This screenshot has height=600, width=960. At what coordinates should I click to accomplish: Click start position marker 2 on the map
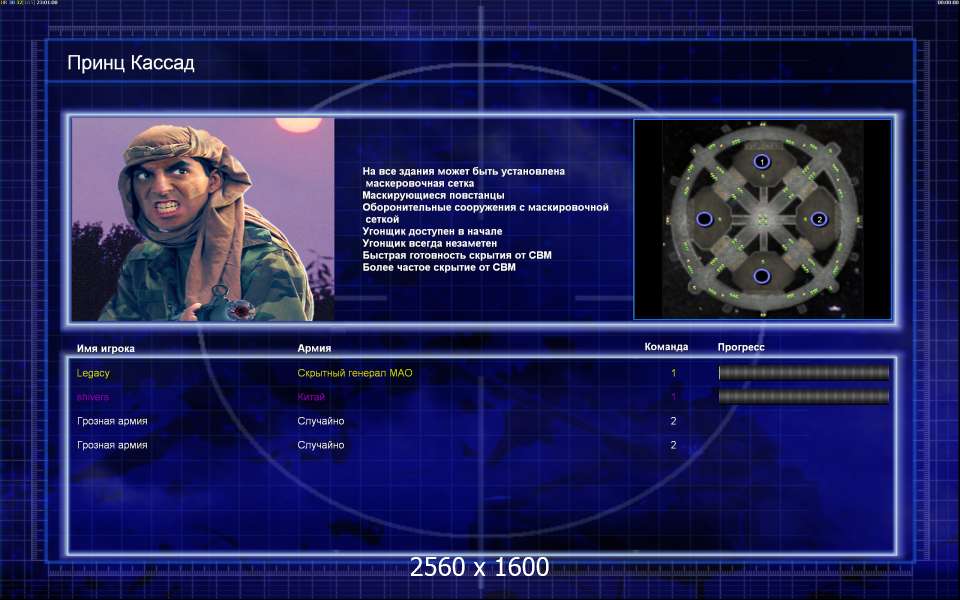click(819, 219)
